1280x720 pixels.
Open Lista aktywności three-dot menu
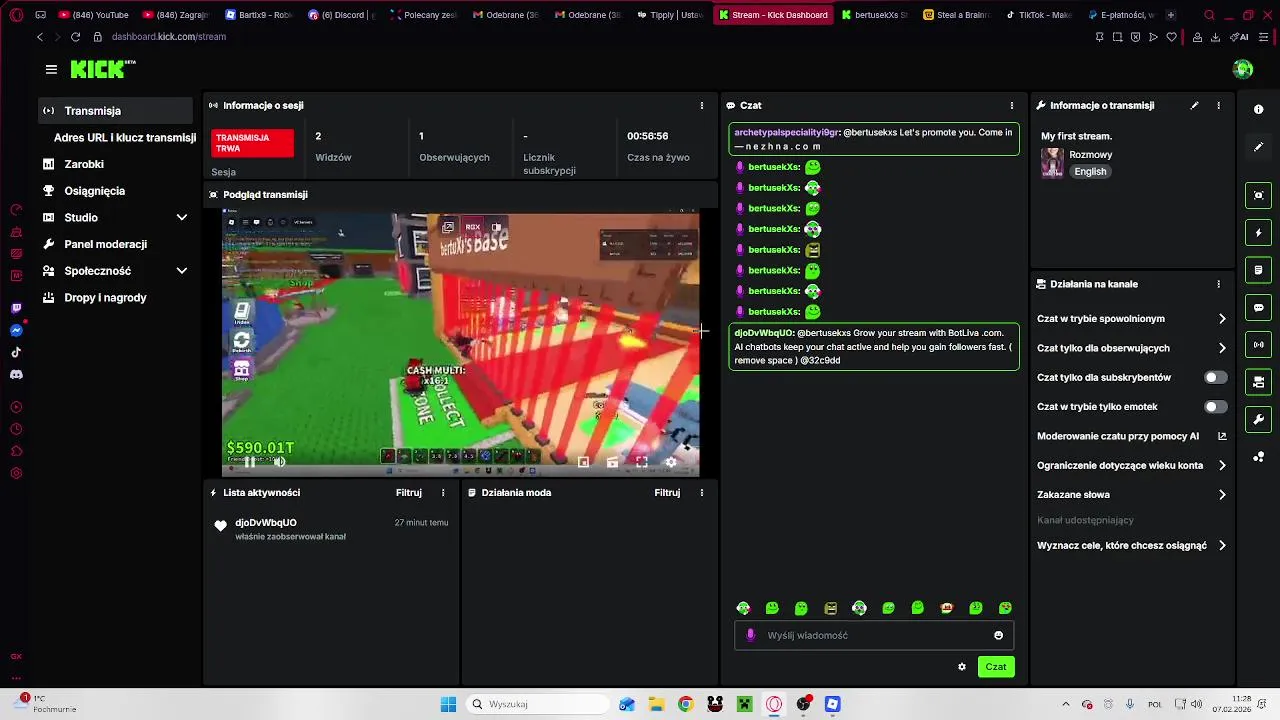443,492
